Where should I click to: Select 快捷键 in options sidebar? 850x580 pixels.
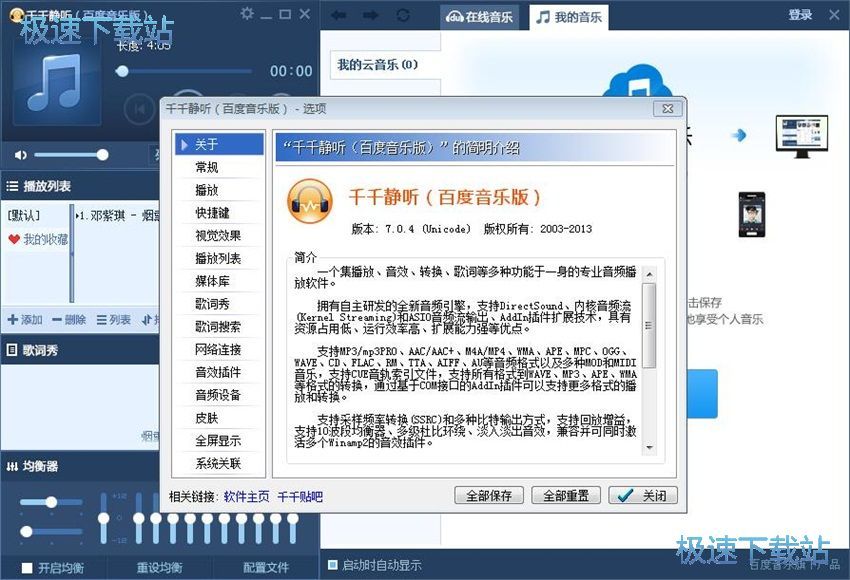[x=220, y=213]
